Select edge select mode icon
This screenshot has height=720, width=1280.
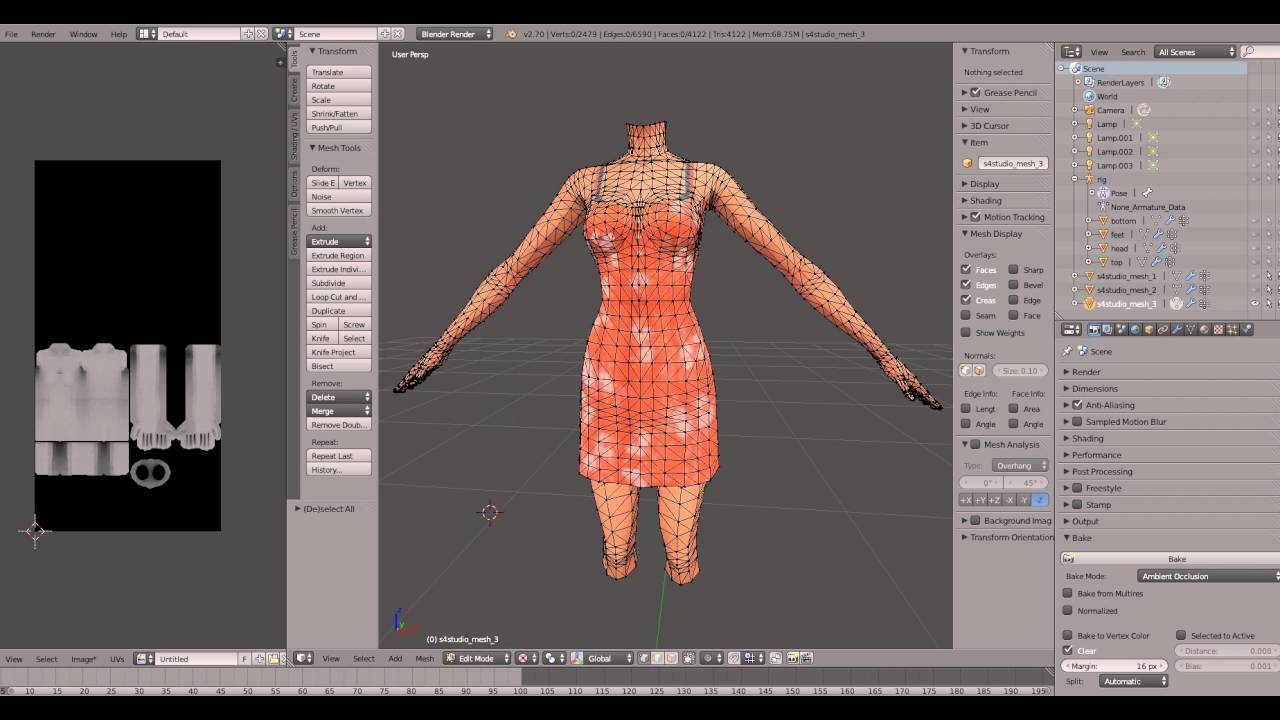pyautogui.click(x=657, y=658)
